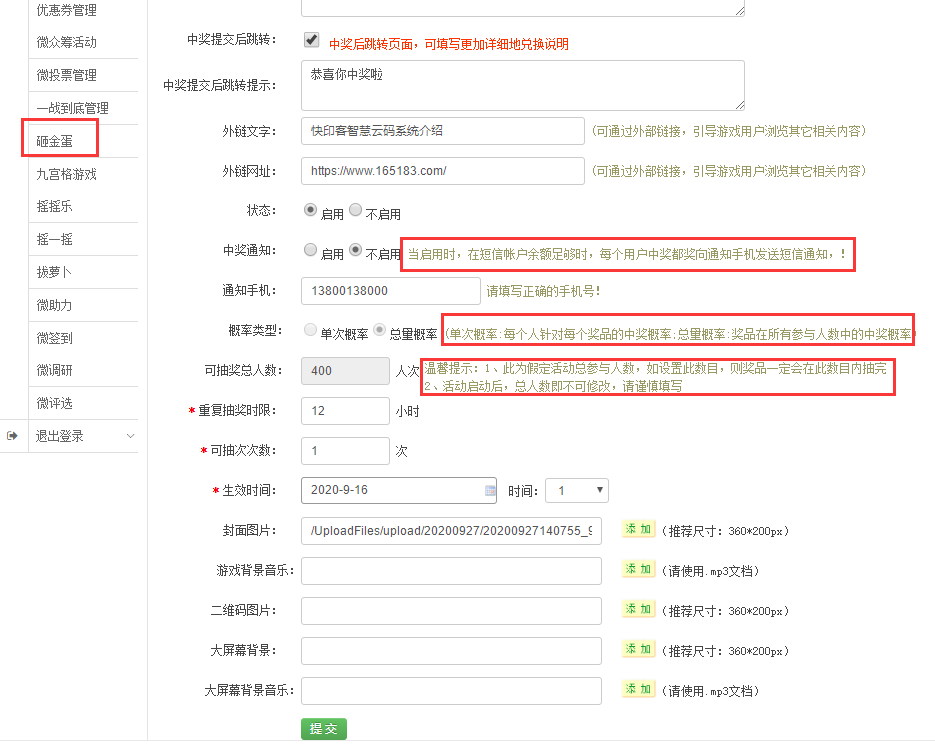Open 砸金蛋 in the sidebar

pos(54,141)
